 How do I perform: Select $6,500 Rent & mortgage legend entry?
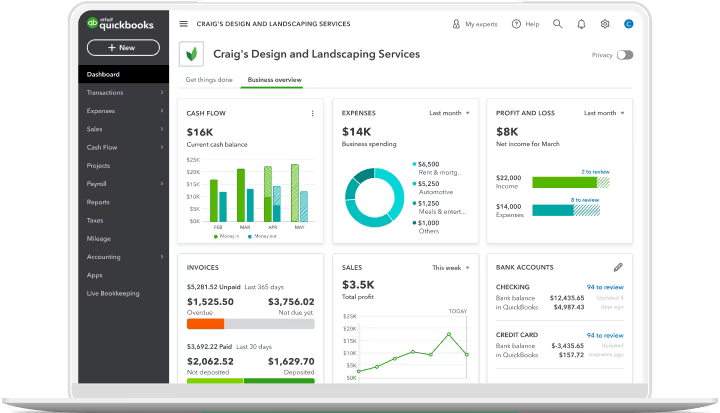click(x=437, y=168)
